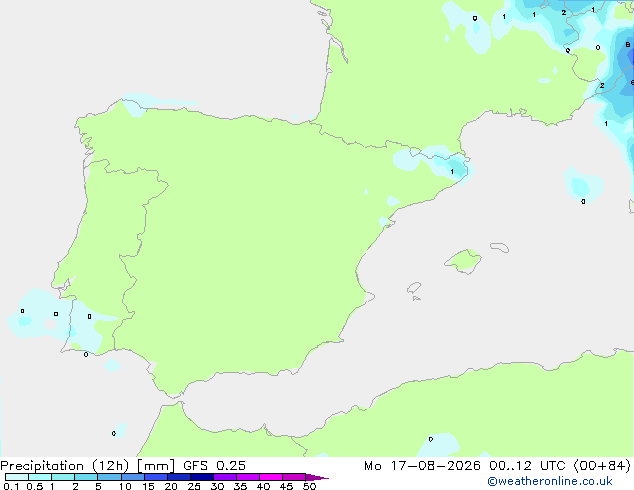Click the 1 value over northeast Catalonia
634x490 pixels.
(x=452, y=172)
